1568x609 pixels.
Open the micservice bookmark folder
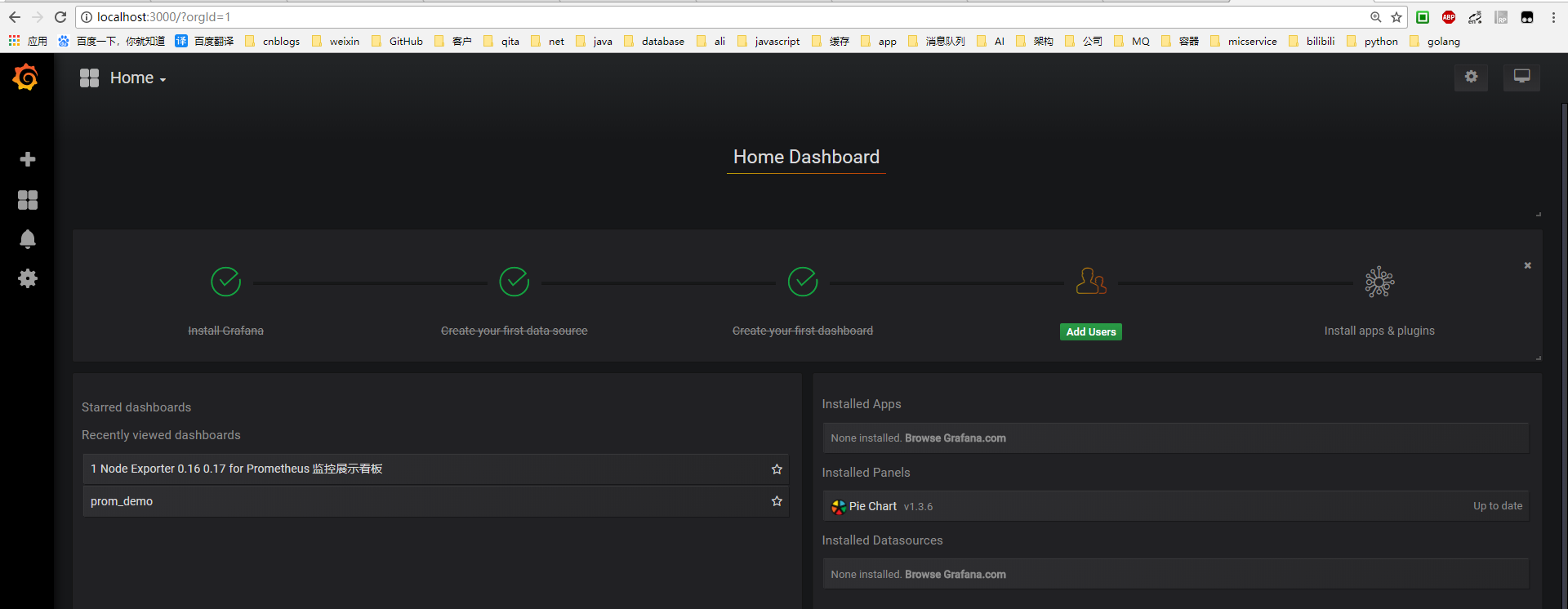coord(1244,41)
